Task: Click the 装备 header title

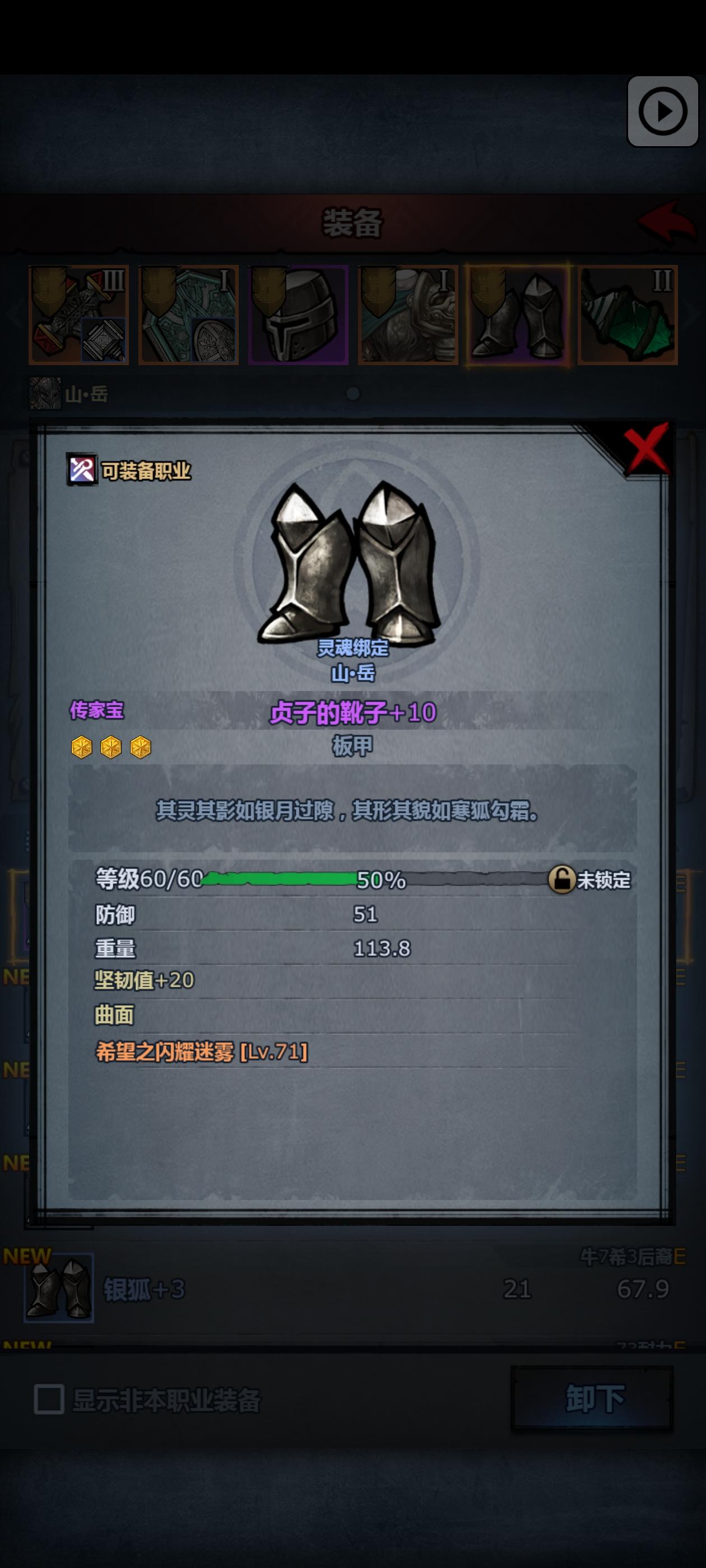Action: [x=352, y=223]
